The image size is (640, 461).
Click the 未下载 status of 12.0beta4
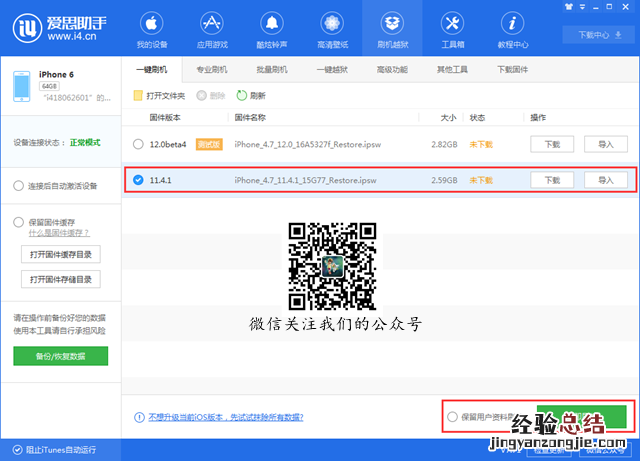481,145
